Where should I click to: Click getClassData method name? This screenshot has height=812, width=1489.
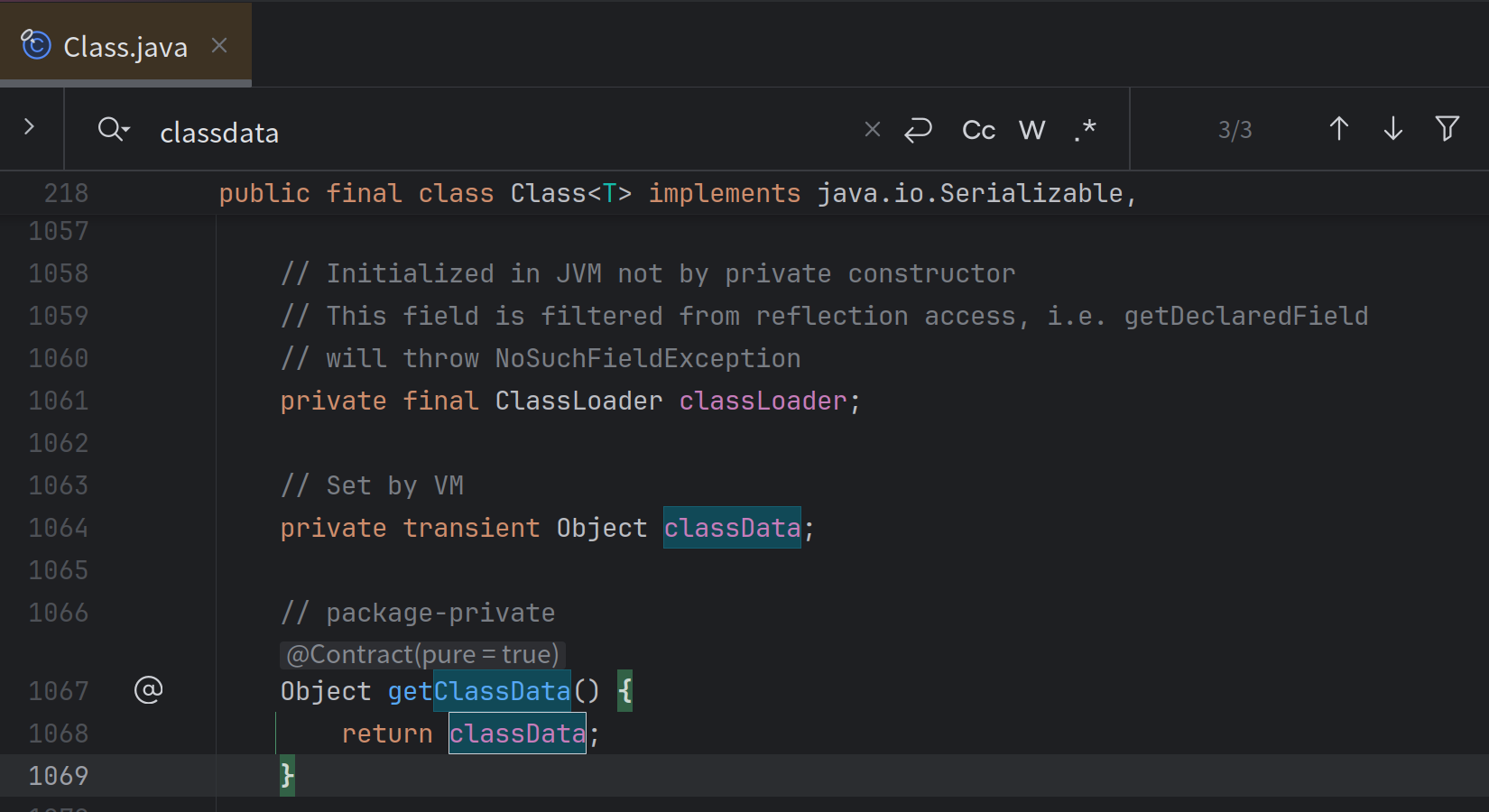479,691
